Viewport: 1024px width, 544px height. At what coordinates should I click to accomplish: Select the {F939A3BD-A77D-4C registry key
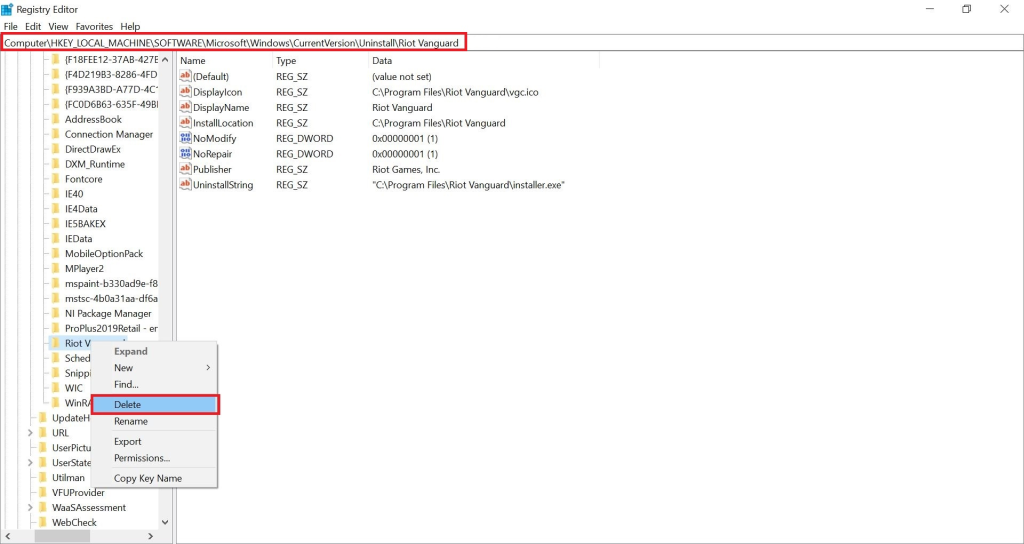coord(111,89)
